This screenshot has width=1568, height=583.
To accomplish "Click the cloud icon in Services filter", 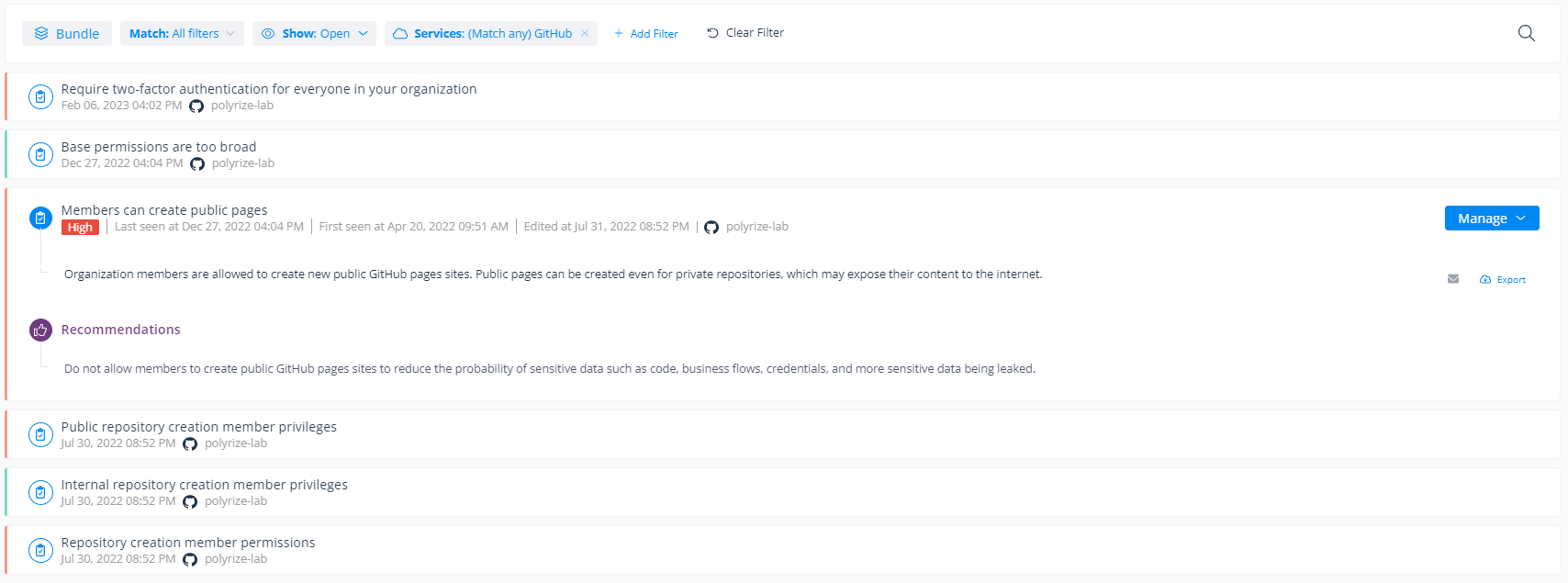I will [x=400, y=34].
